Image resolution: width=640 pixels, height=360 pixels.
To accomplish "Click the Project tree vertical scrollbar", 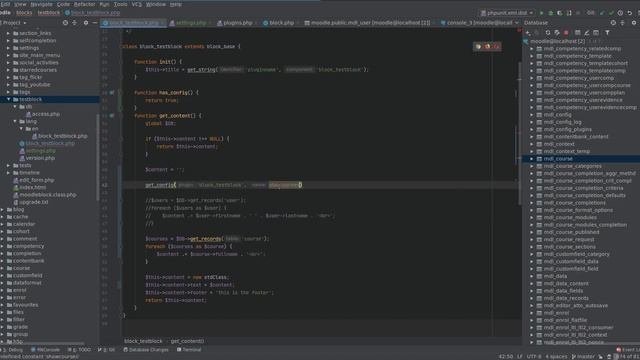I will pyautogui.click(x=98, y=157).
